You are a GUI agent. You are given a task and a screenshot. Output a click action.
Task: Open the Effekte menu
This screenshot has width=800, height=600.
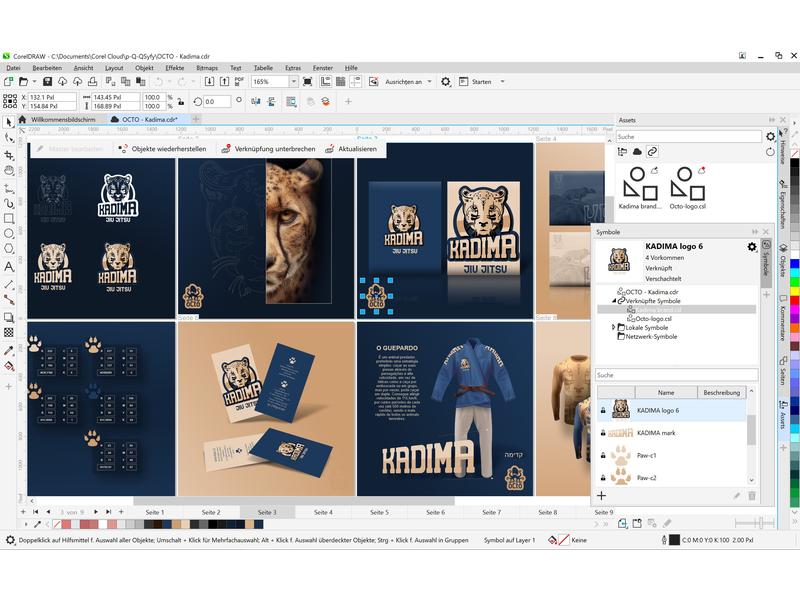tap(174, 68)
